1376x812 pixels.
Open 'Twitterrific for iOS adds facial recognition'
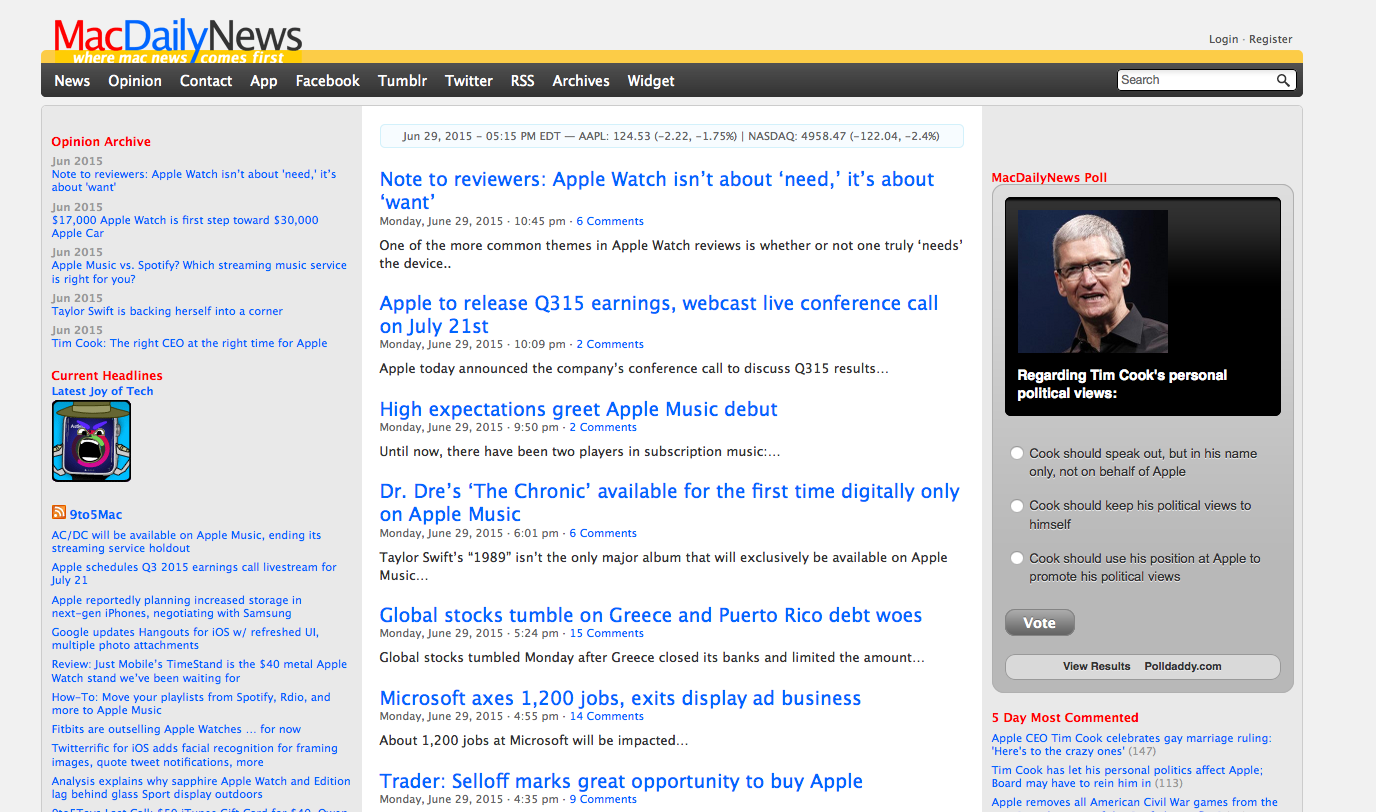click(195, 754)
